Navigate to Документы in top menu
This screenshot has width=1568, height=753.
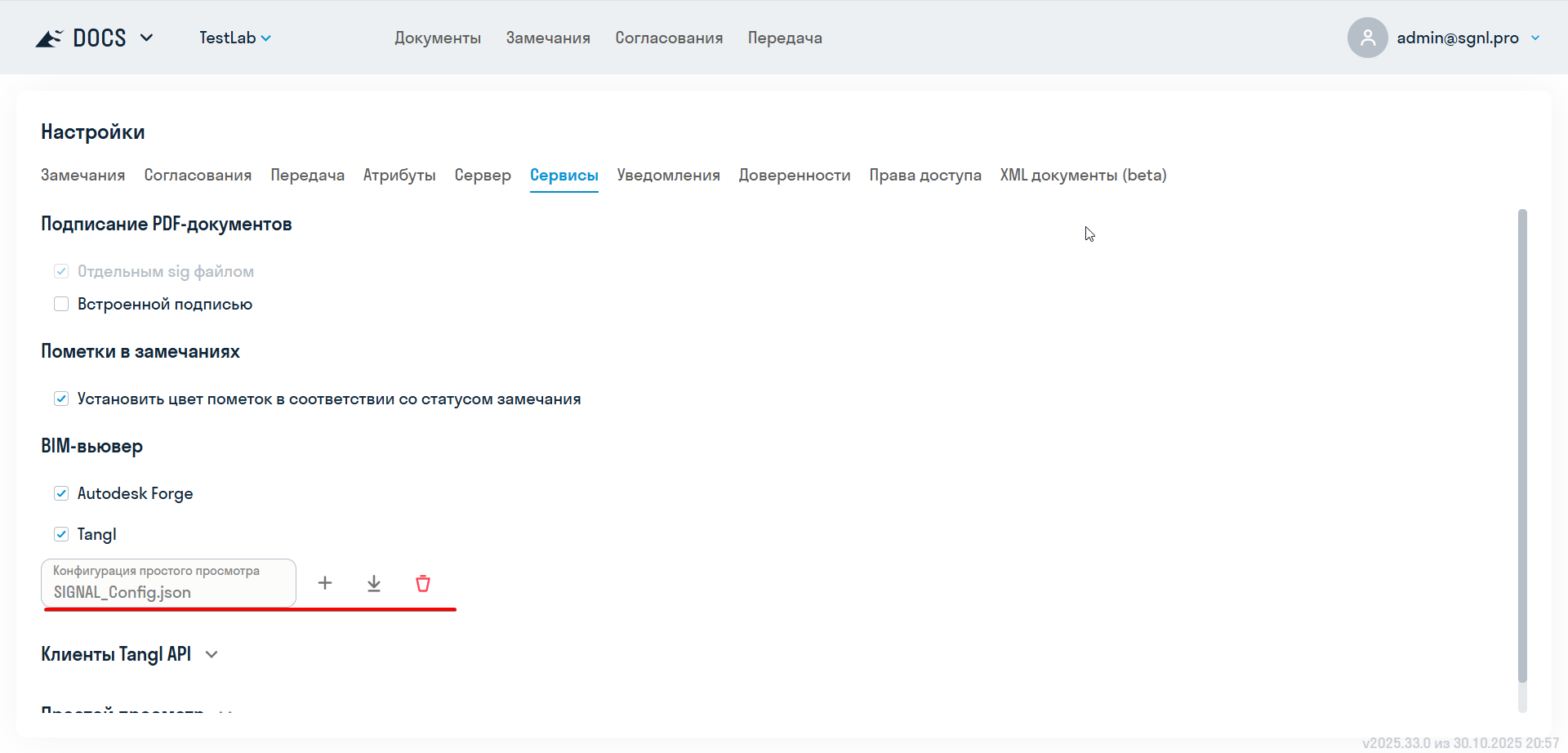click(438, 38)
